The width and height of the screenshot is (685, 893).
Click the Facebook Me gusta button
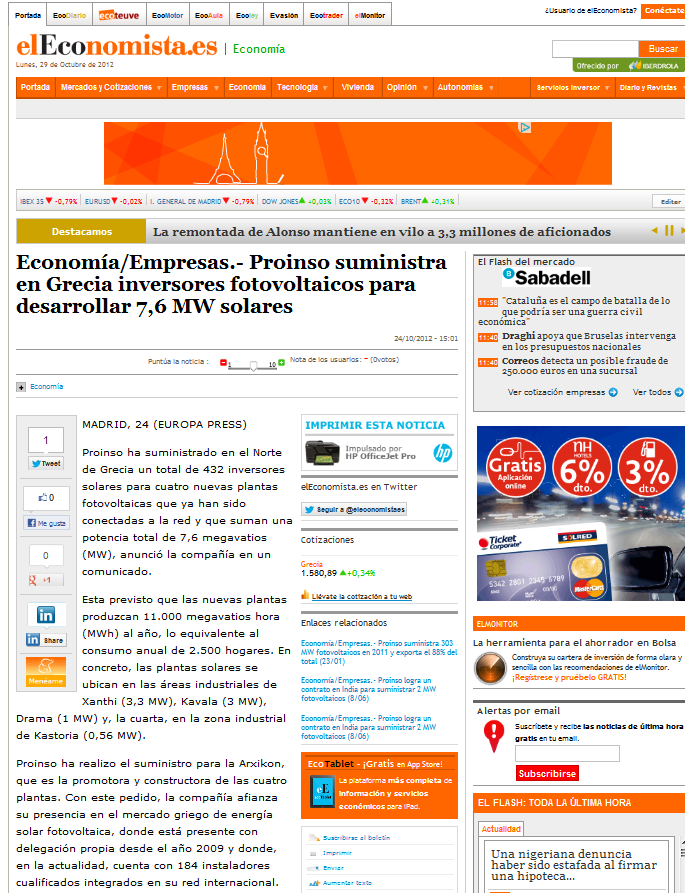pos(47,523)
